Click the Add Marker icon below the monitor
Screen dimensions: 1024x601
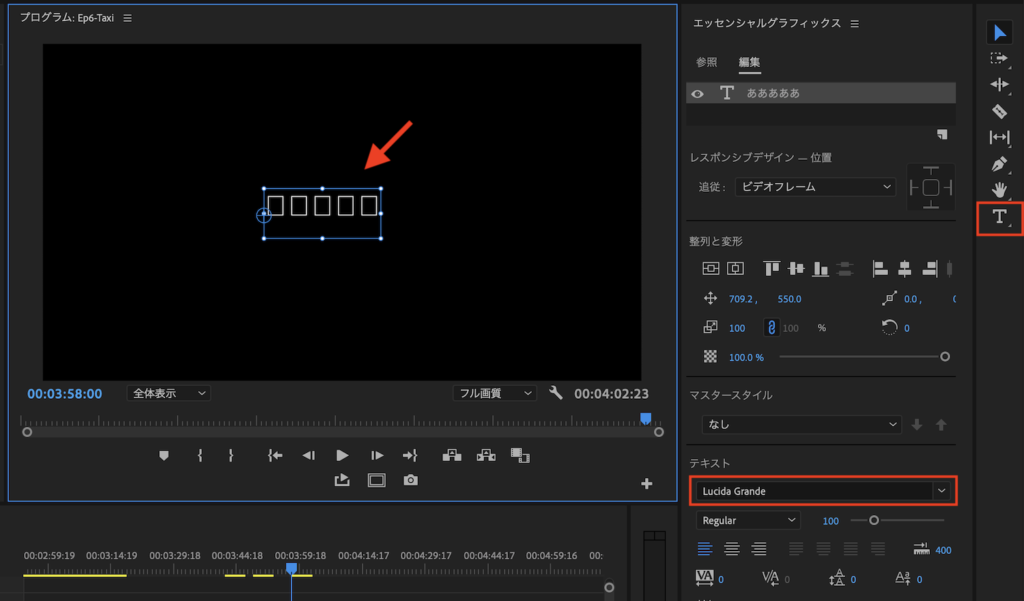coord(164,455)
